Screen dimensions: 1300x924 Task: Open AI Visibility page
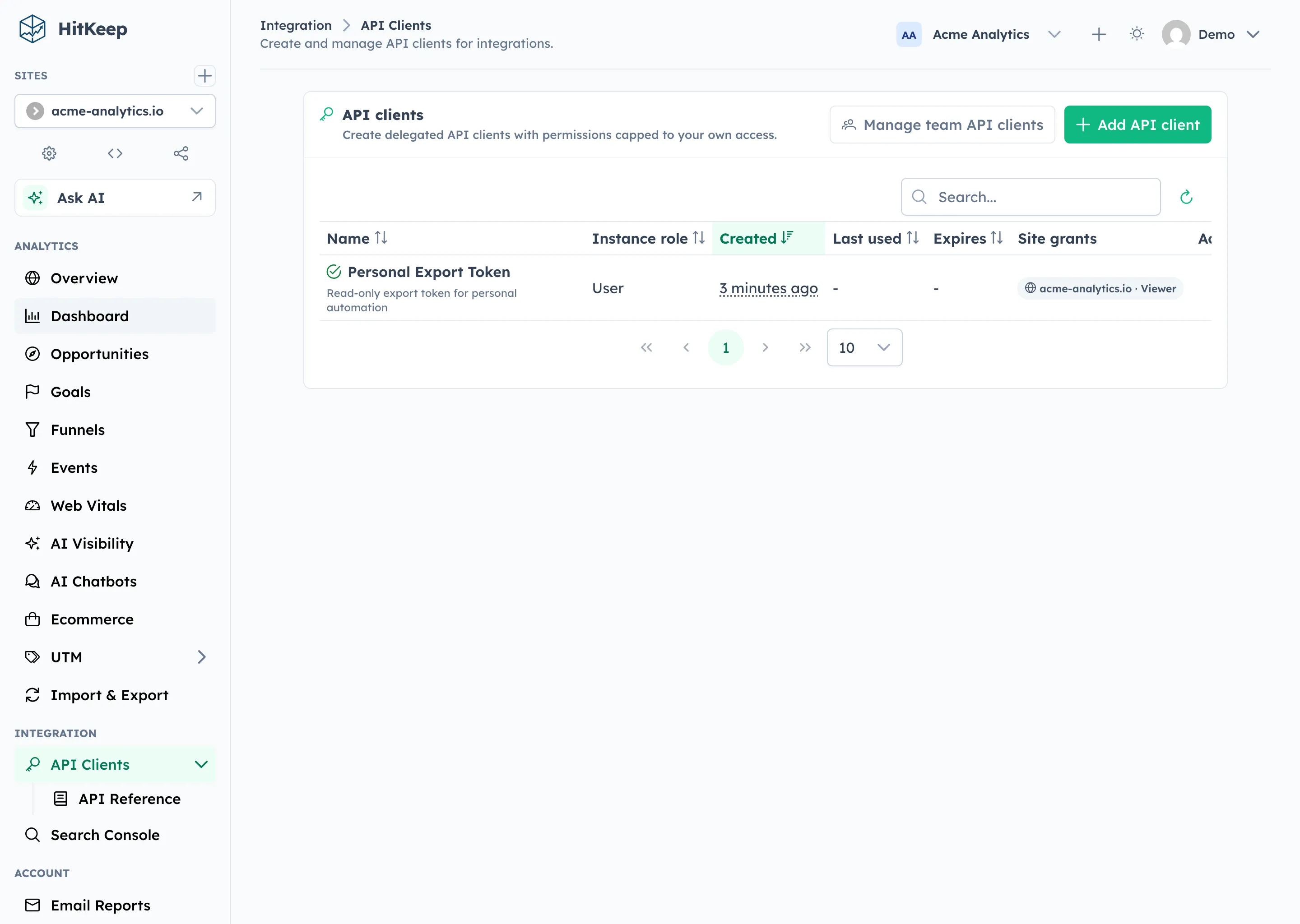click(x=115, y=543)
